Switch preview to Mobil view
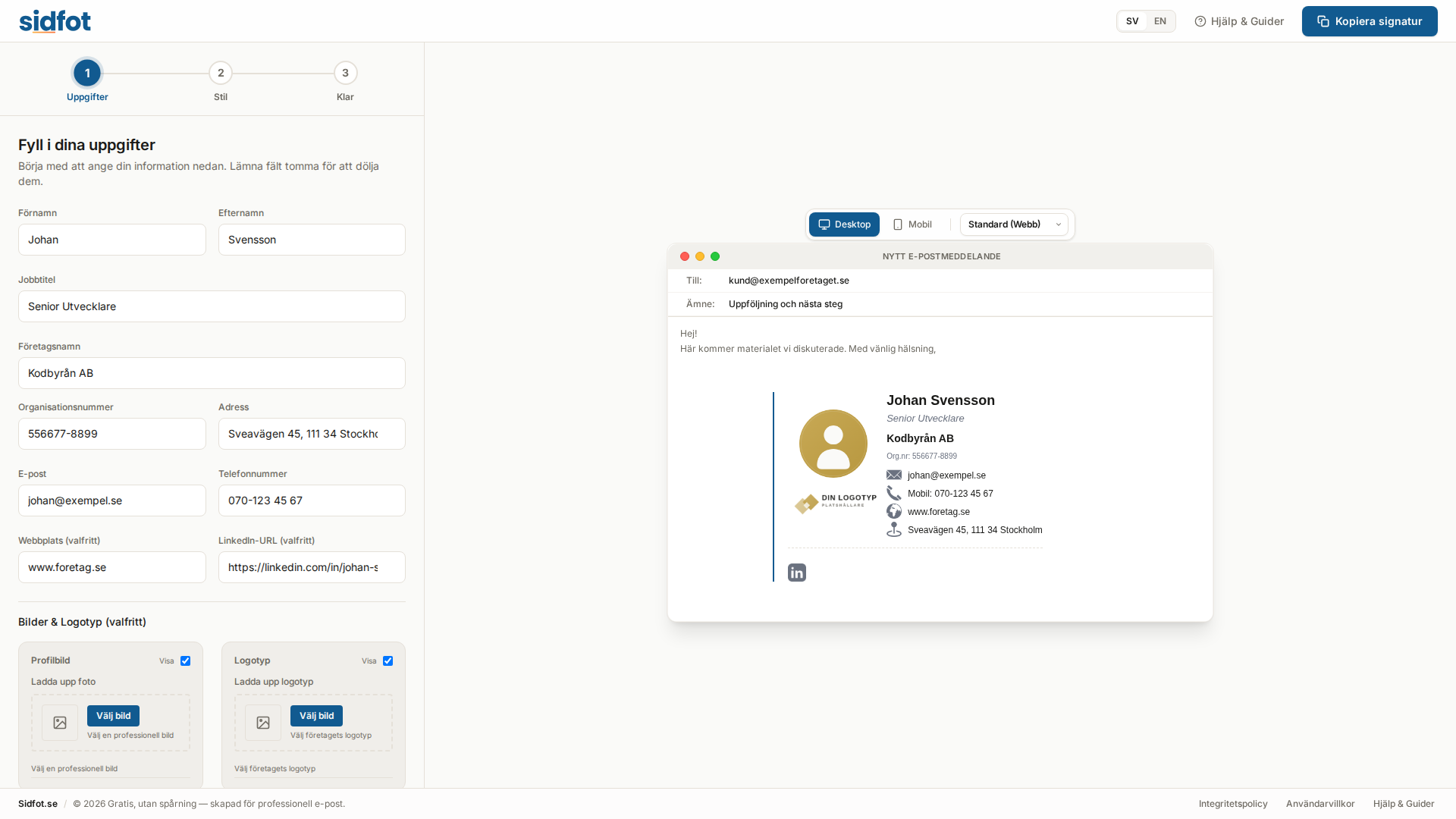Viewport: 1456px width, 819px height. 912,224
